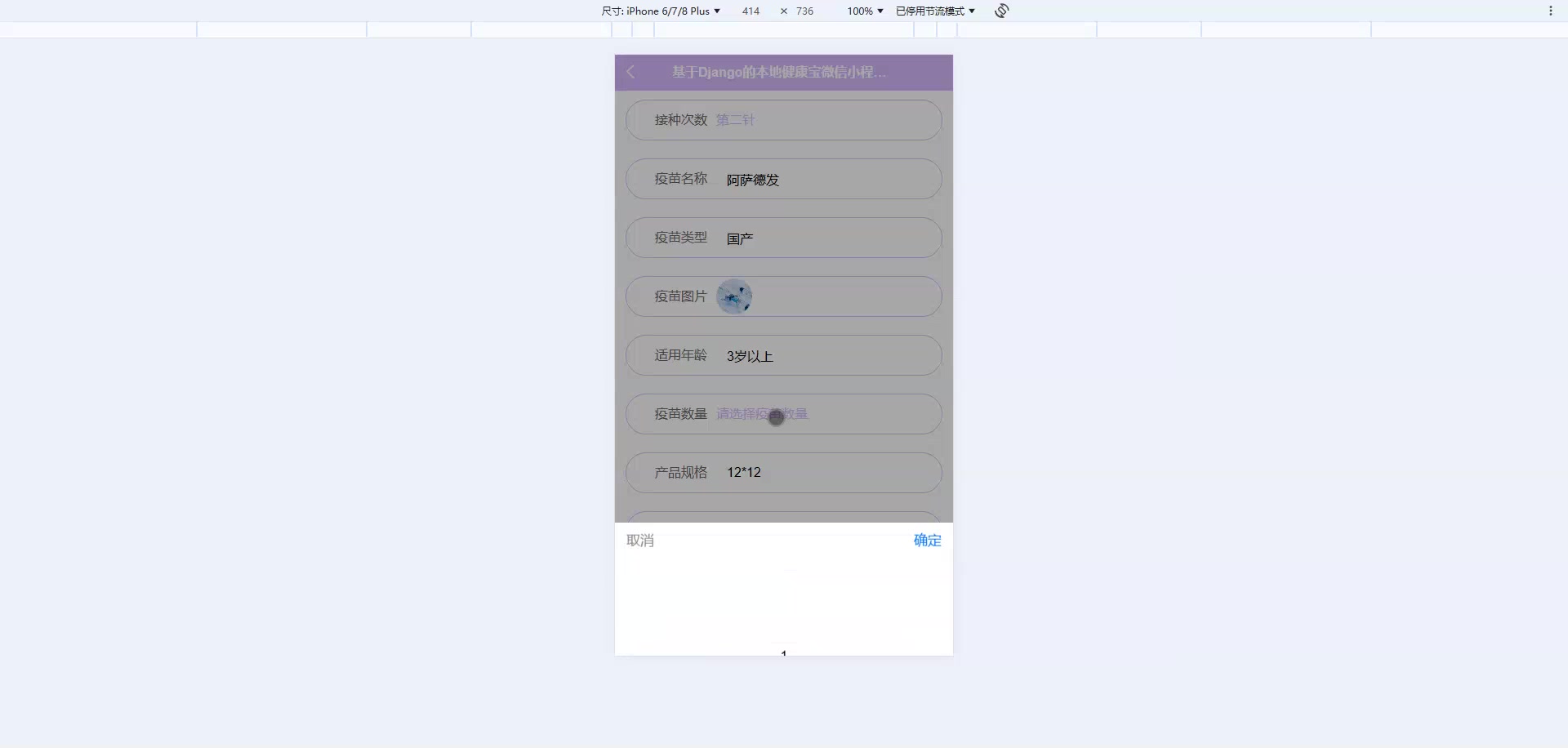Click the device height field showing 736

click(x=804, y=11)
